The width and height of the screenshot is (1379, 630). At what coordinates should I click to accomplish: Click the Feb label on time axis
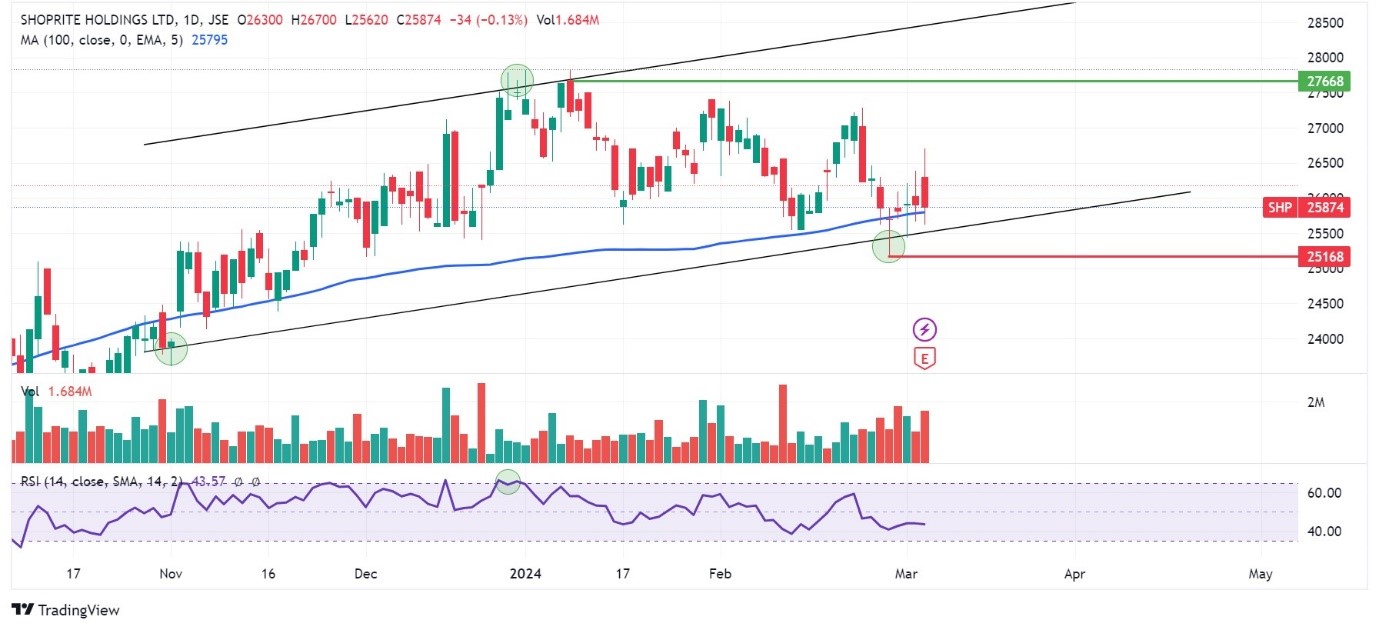coord(718,575)
